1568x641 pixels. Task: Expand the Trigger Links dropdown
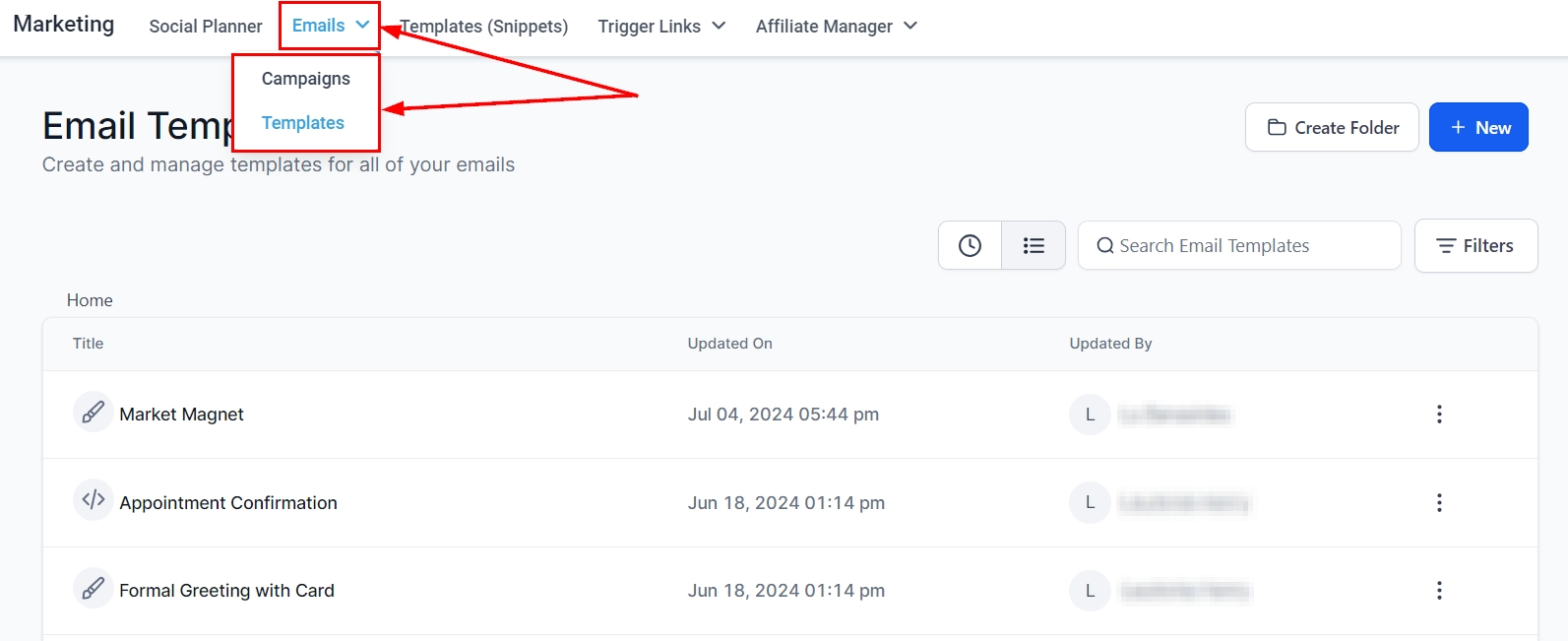pyautogui.click(x=661, y=27)
